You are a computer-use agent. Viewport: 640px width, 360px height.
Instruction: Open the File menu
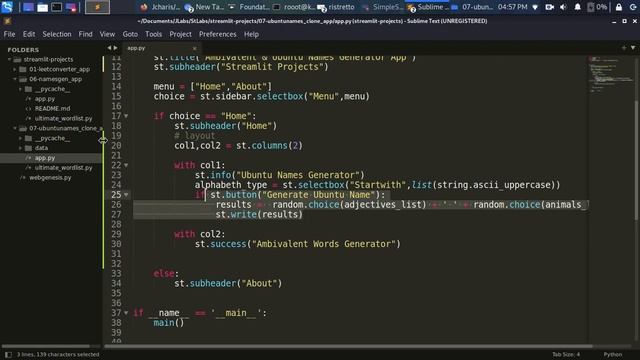tap(9, 34)
